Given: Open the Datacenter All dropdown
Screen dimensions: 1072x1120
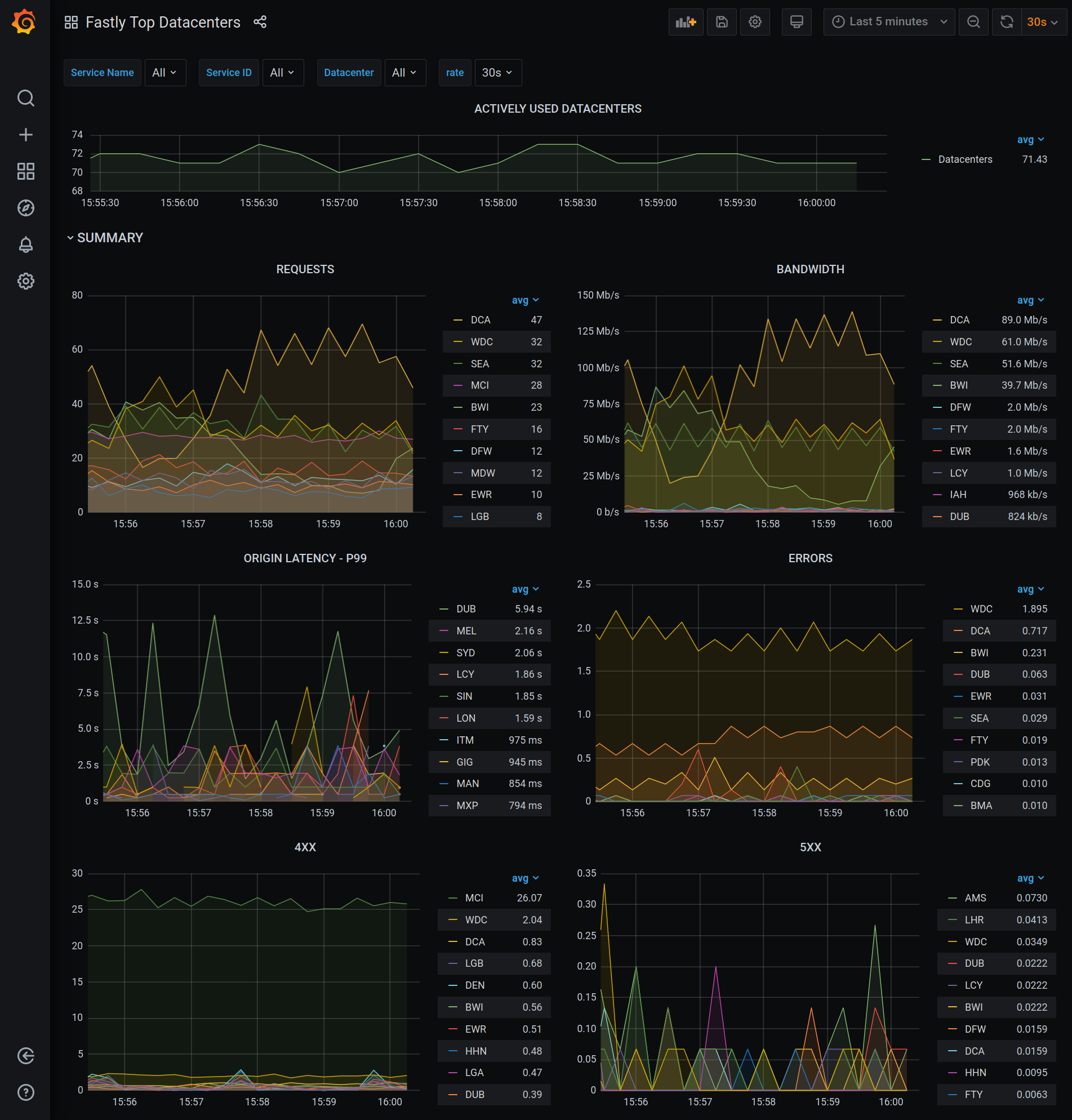Looking at the screenshot, I should [x=405, y=73].
